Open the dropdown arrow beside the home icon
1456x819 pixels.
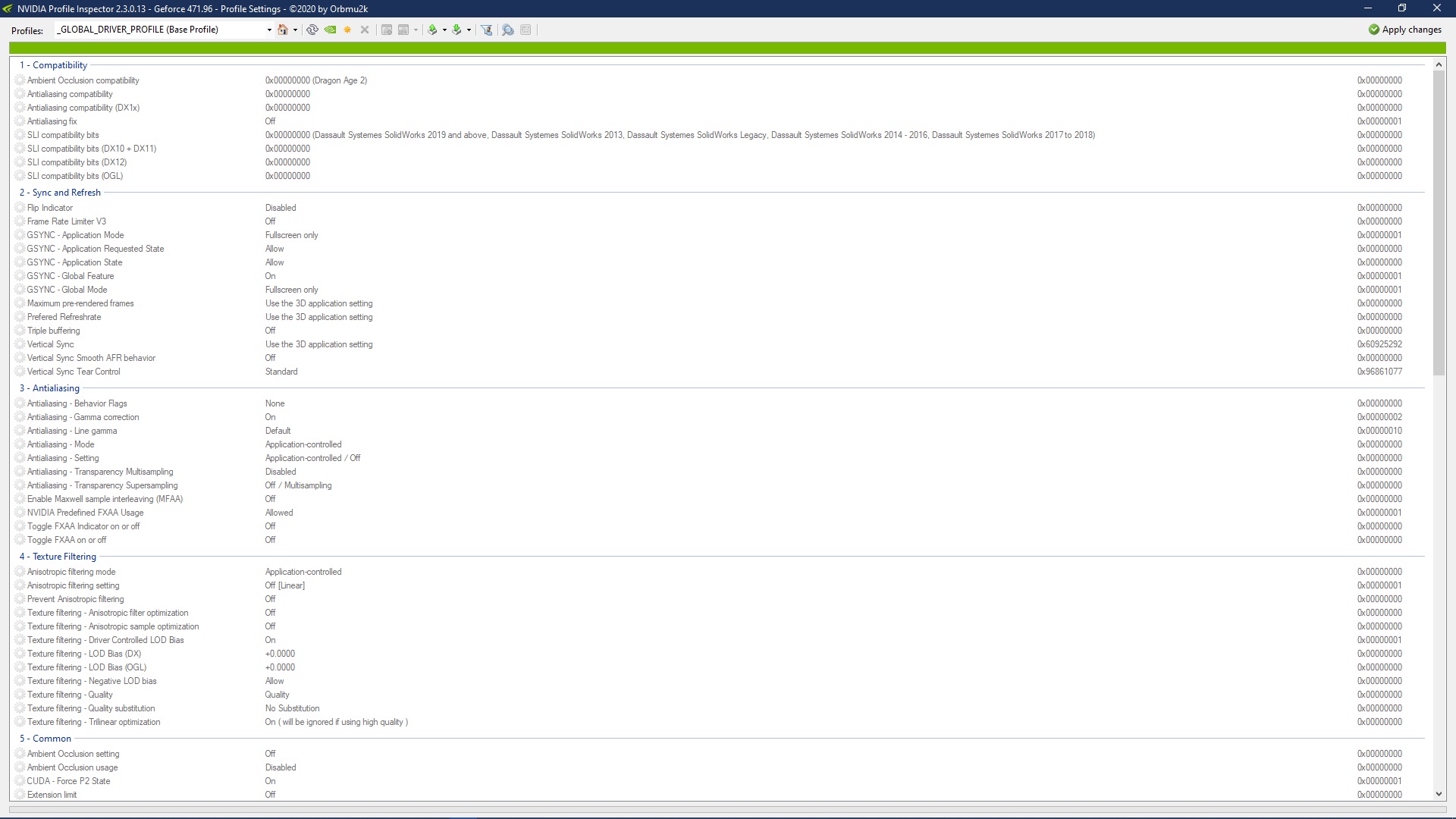tap(295, 30)
